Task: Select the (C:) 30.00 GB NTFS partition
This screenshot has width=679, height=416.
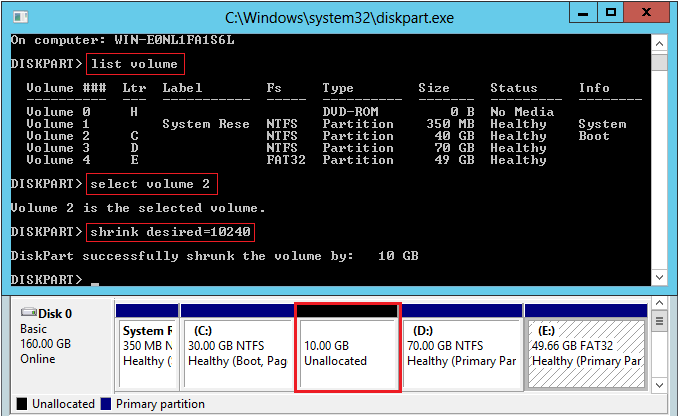Action: 236,350
